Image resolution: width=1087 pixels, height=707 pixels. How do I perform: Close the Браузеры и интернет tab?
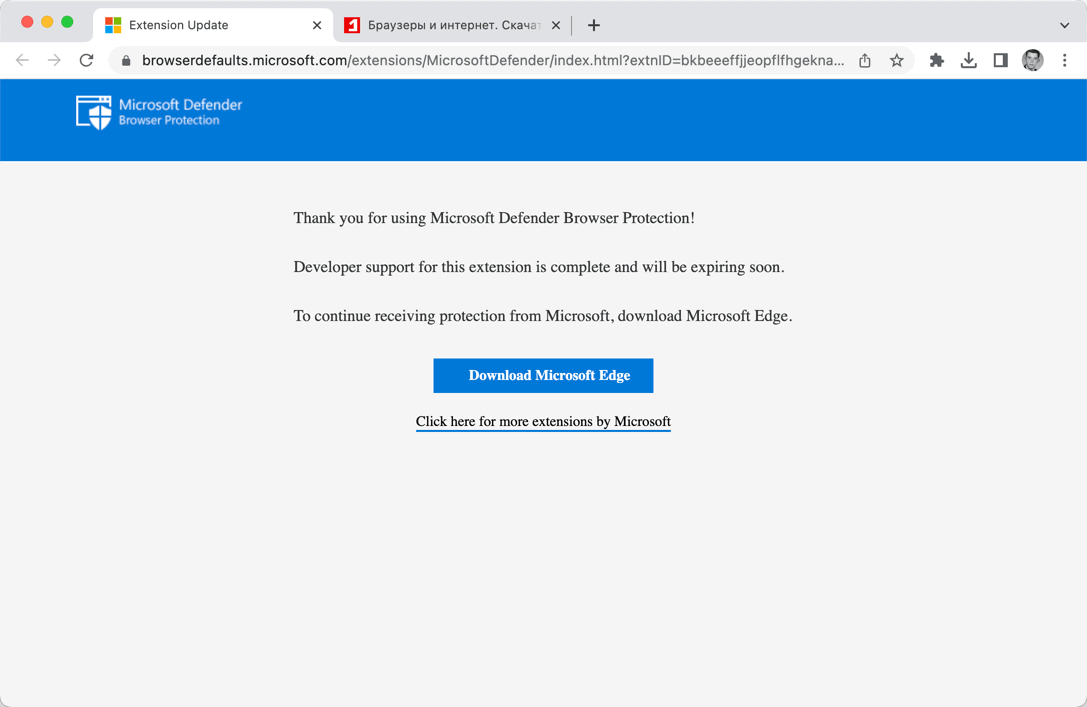coord(556,25)
